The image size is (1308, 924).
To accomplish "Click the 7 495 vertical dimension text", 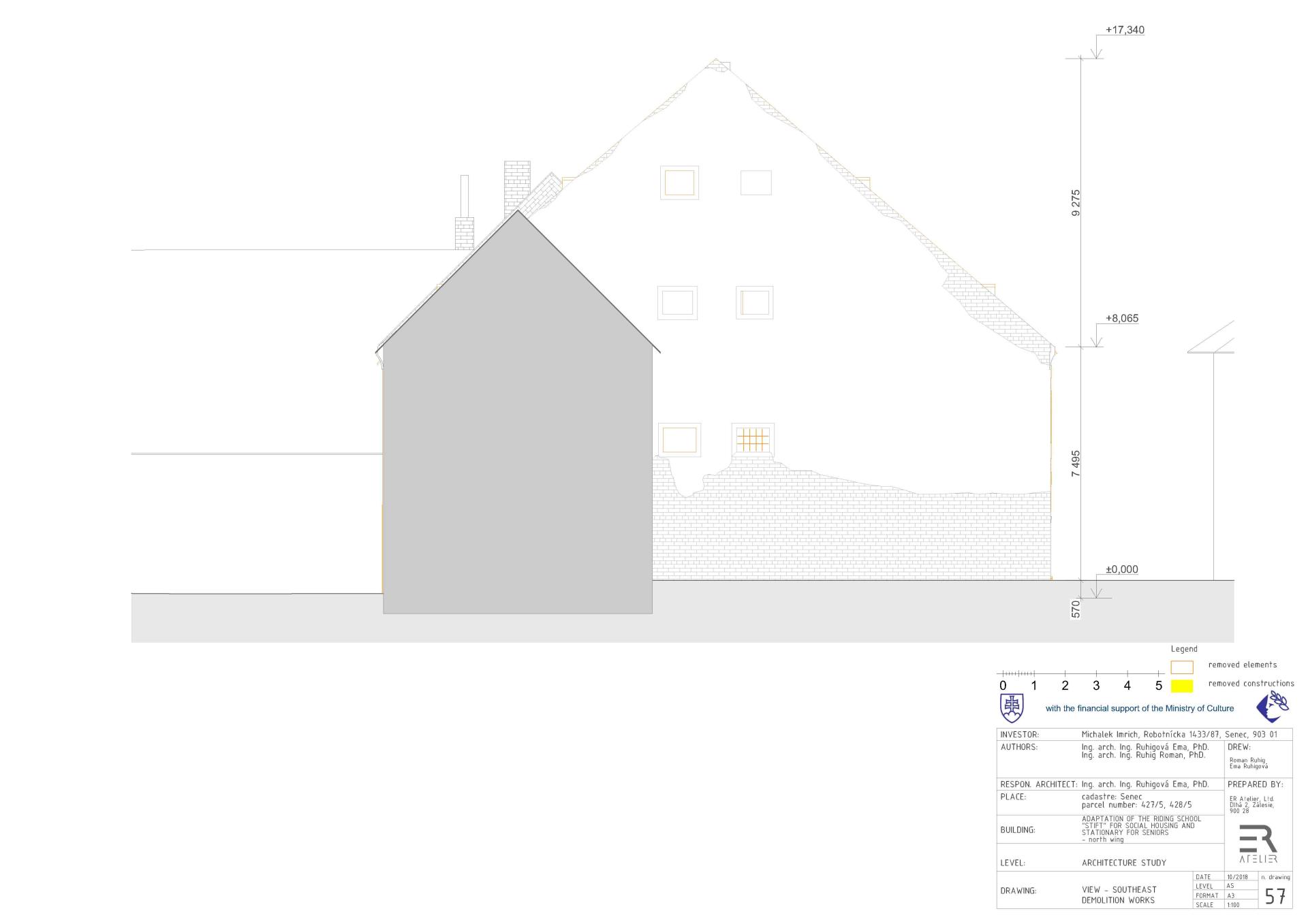I will pos(1076,463).
